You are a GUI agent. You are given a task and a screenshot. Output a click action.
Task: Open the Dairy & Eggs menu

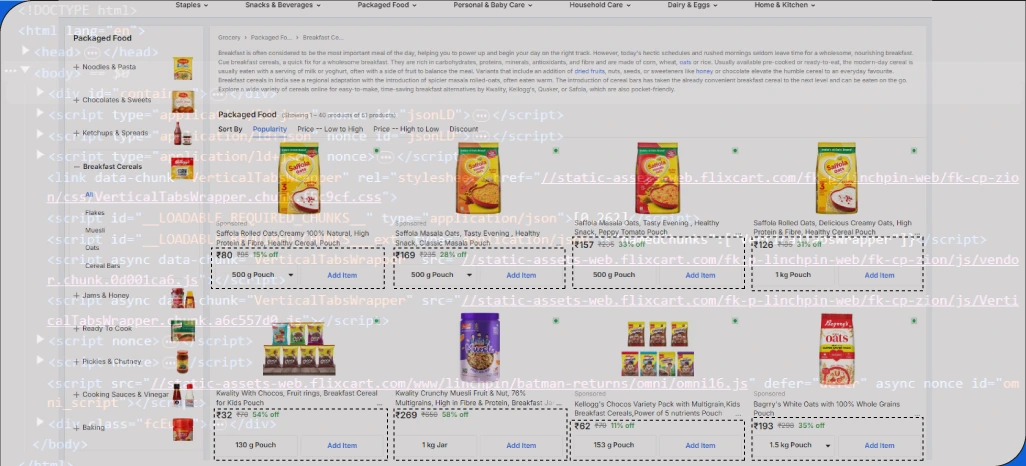tap(692, 5)
